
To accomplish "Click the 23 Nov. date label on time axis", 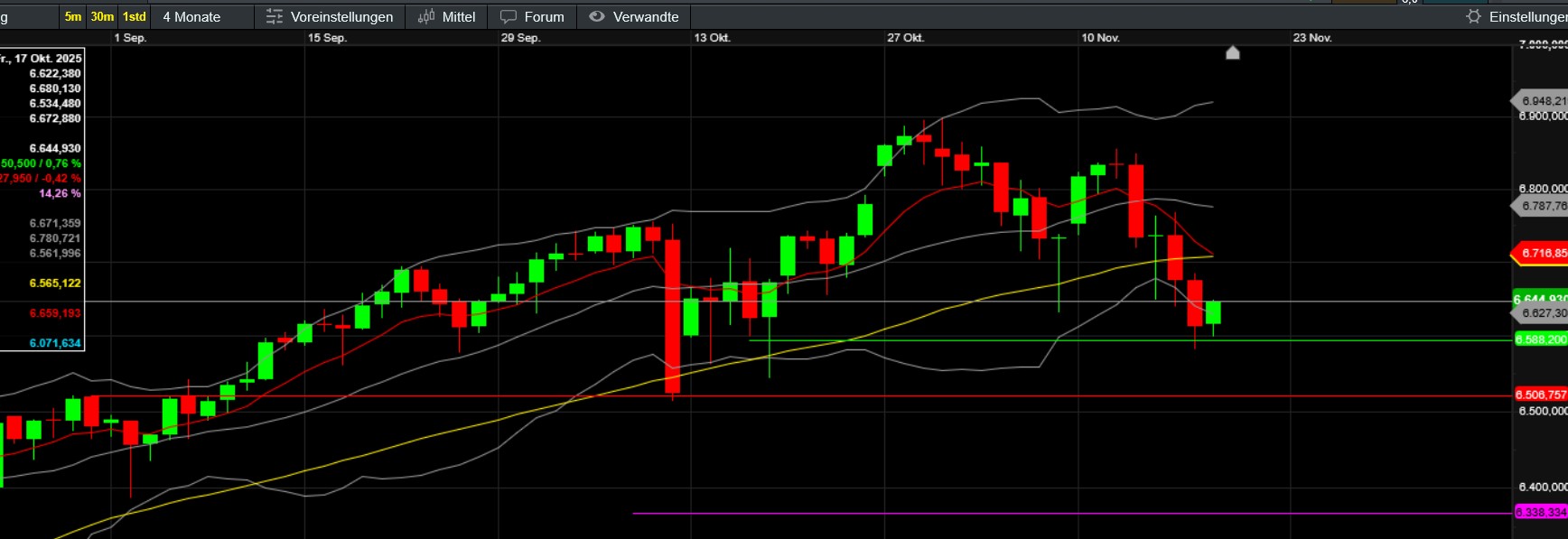I will (1312, 38).
